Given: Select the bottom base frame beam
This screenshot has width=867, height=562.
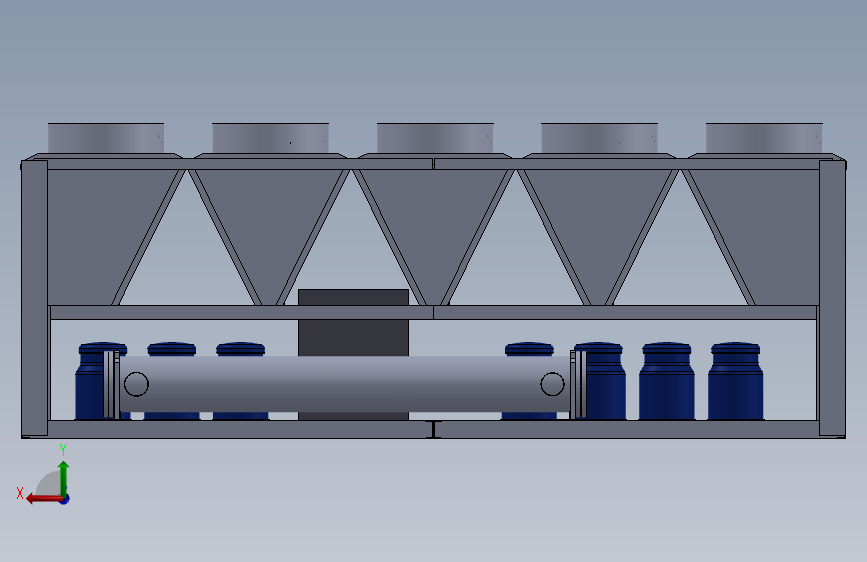Looking at the screenshot, I should pyautogui.click(x=434, y=429).
